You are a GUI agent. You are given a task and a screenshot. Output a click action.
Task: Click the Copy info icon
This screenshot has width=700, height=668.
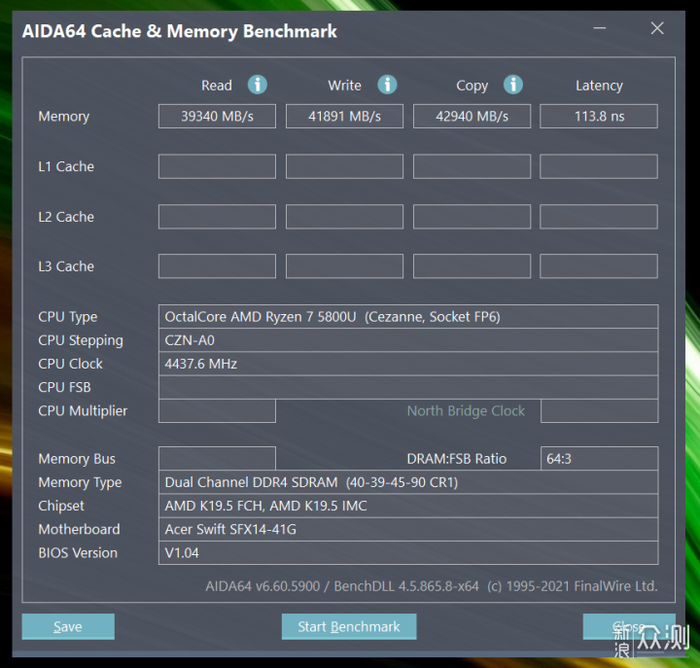click(513, 84)
